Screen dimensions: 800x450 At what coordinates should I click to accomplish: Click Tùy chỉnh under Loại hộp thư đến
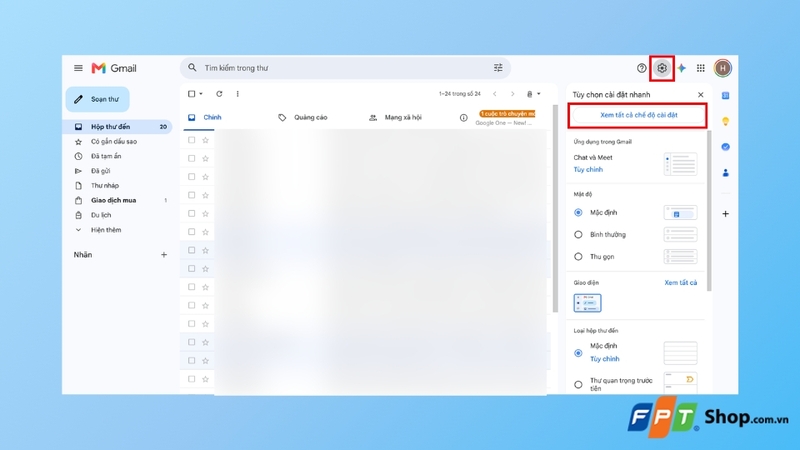coord(605,359)
